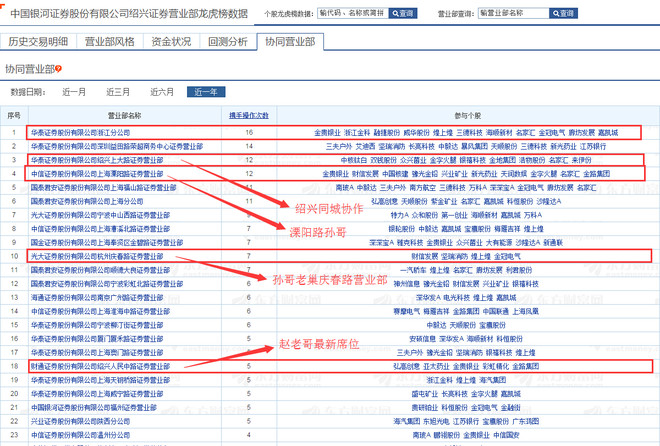
Task: Open 海通证券 南京广州路营业部 link
Action: click(97, 297)
